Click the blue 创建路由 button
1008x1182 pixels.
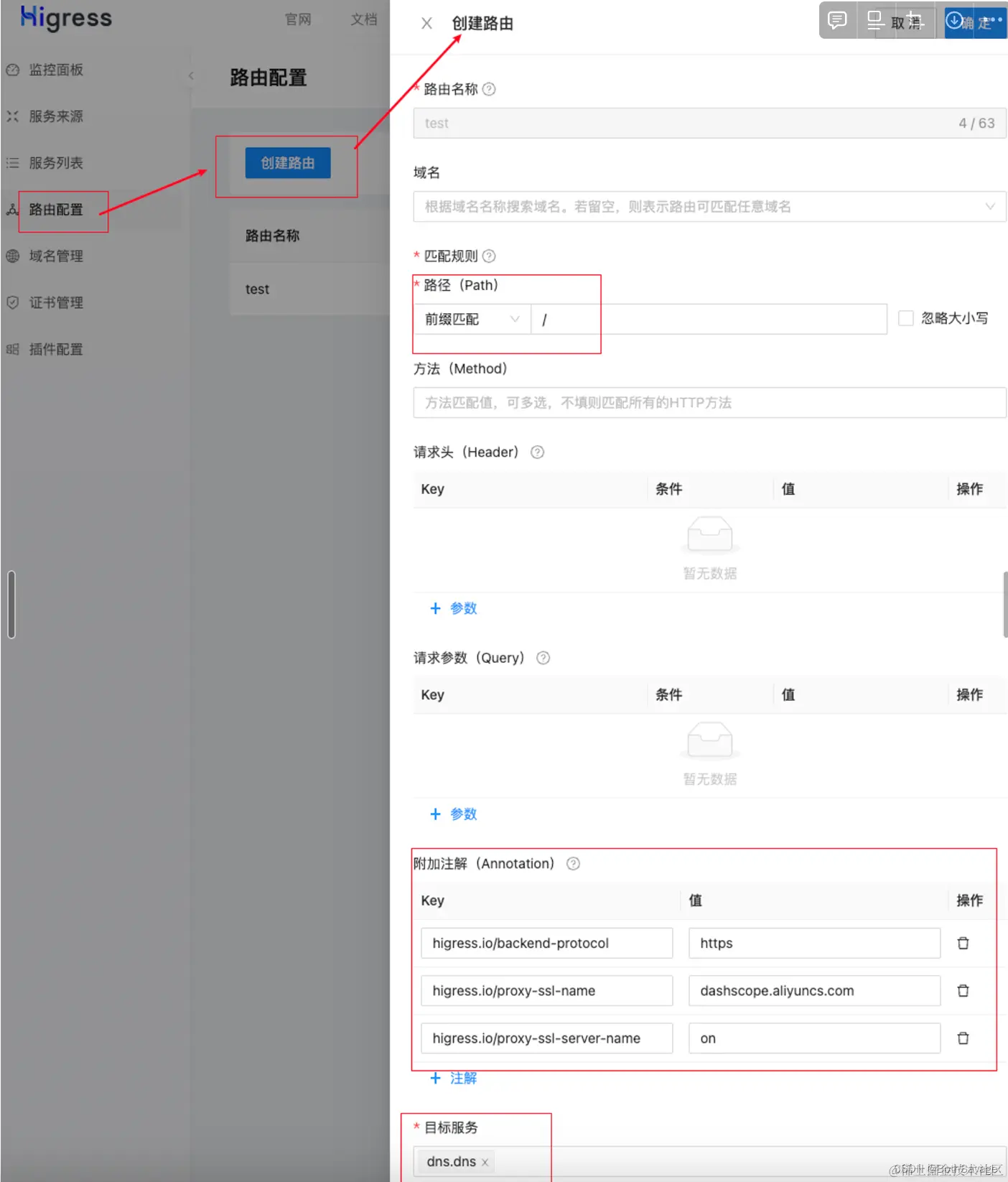[288, 163]
